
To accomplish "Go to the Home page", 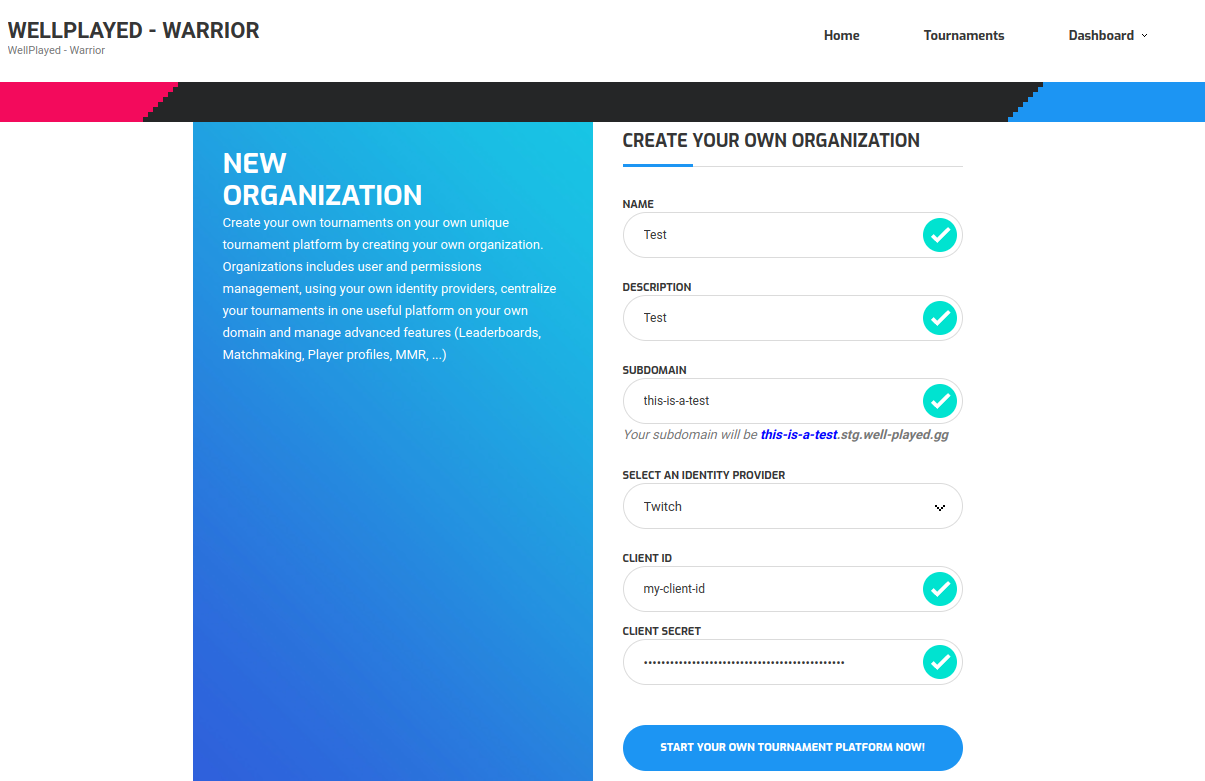I will pos(841,35).
